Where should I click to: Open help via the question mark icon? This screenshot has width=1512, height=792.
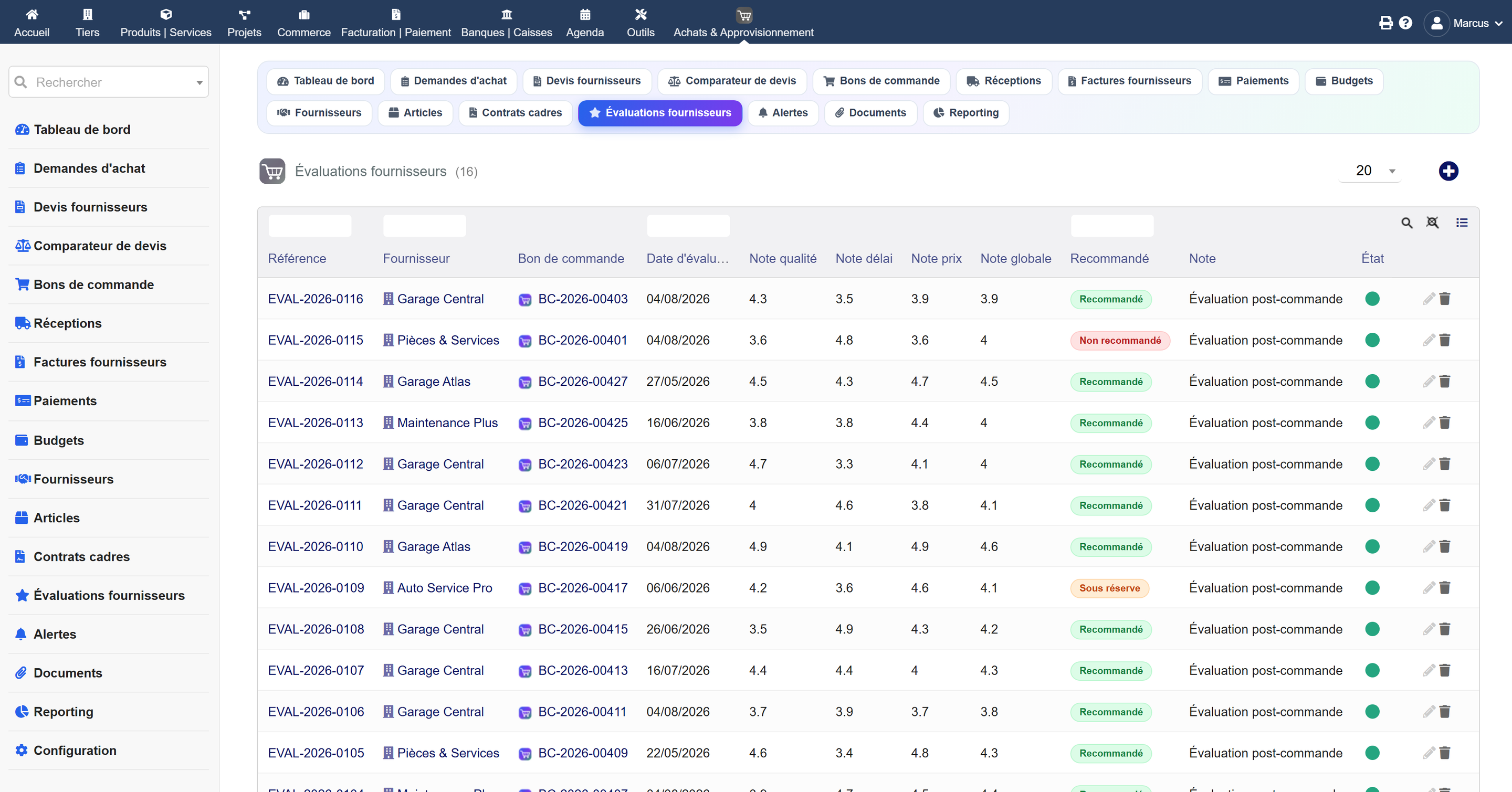click(1405, 23)
